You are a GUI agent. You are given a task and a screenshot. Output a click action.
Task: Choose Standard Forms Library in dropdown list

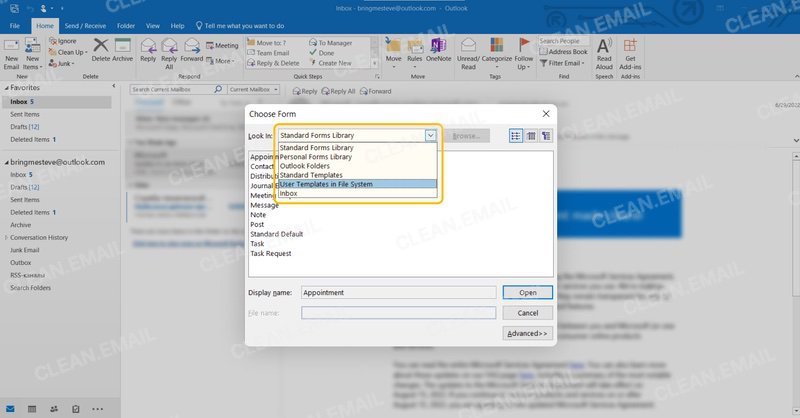358,147
